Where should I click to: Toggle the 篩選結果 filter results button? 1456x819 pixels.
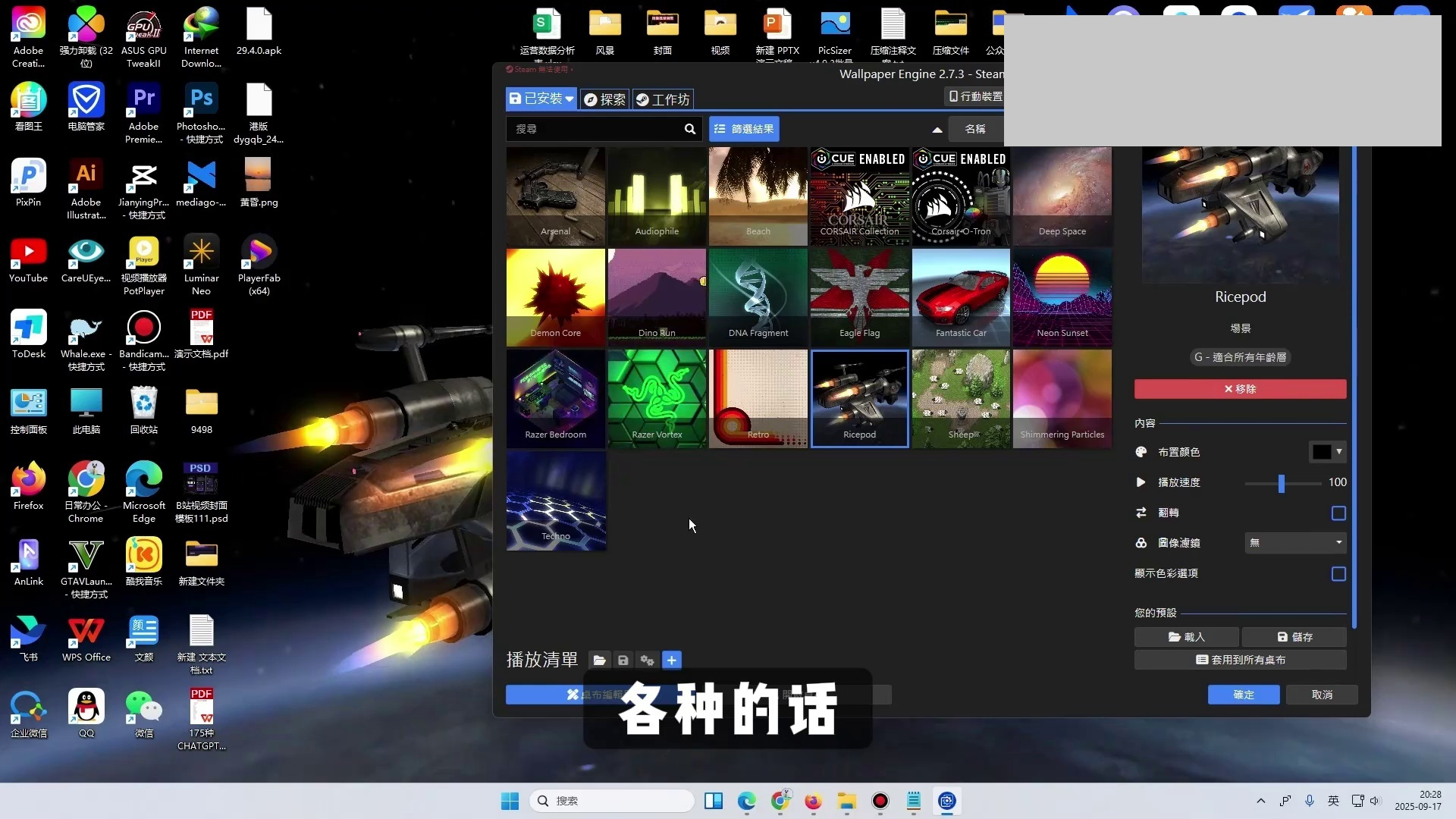point(744,129)
